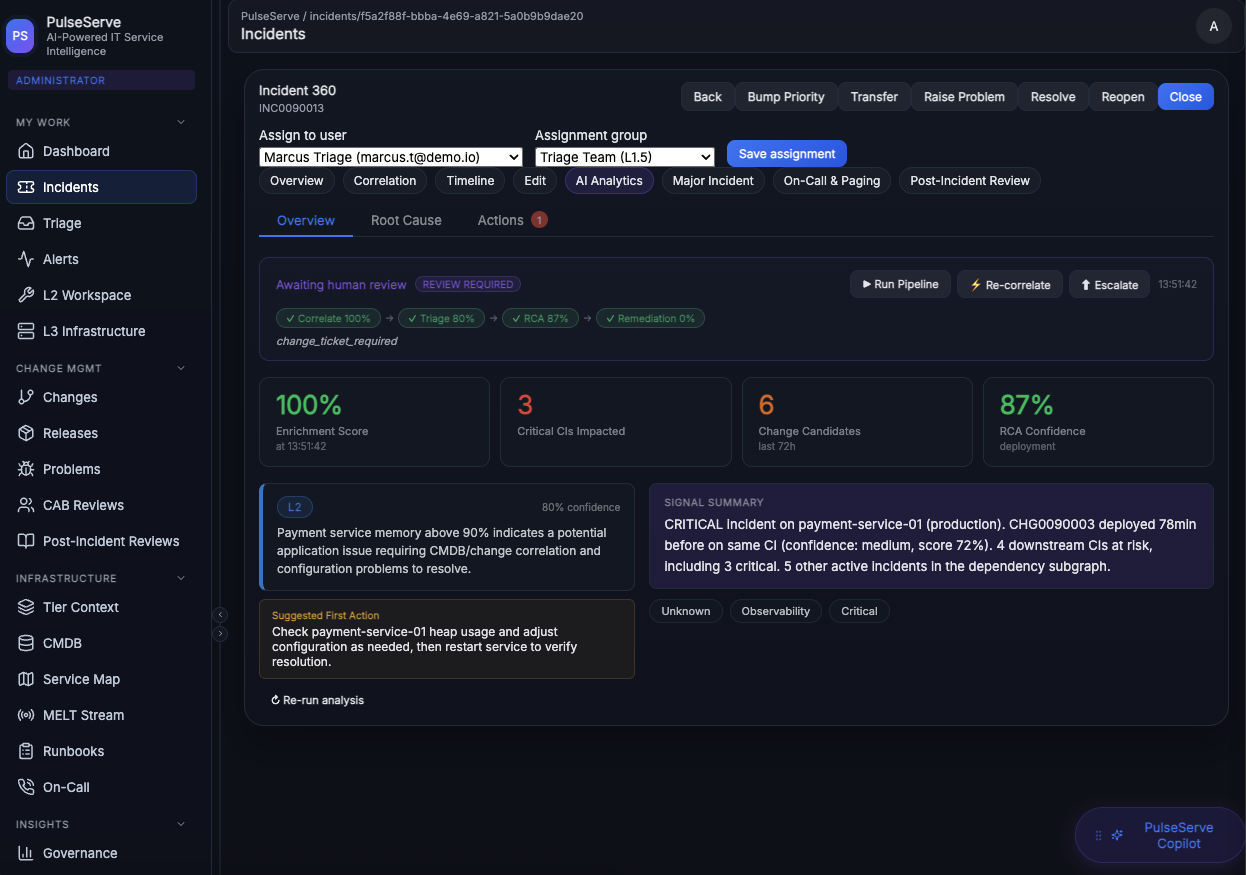The width and height of the screenshot is (1246, 875).
Task: Click the Back button
Action: [708, 97]
